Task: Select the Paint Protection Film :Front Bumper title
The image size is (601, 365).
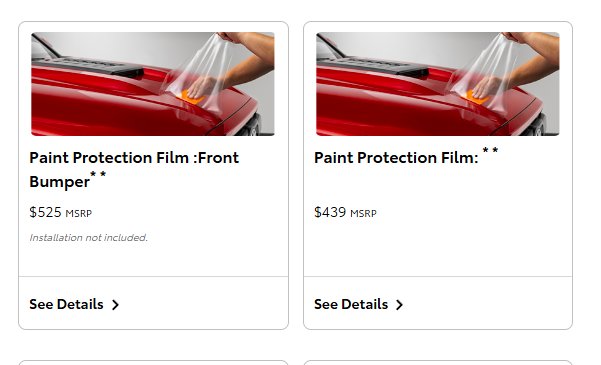Action: 134,169
